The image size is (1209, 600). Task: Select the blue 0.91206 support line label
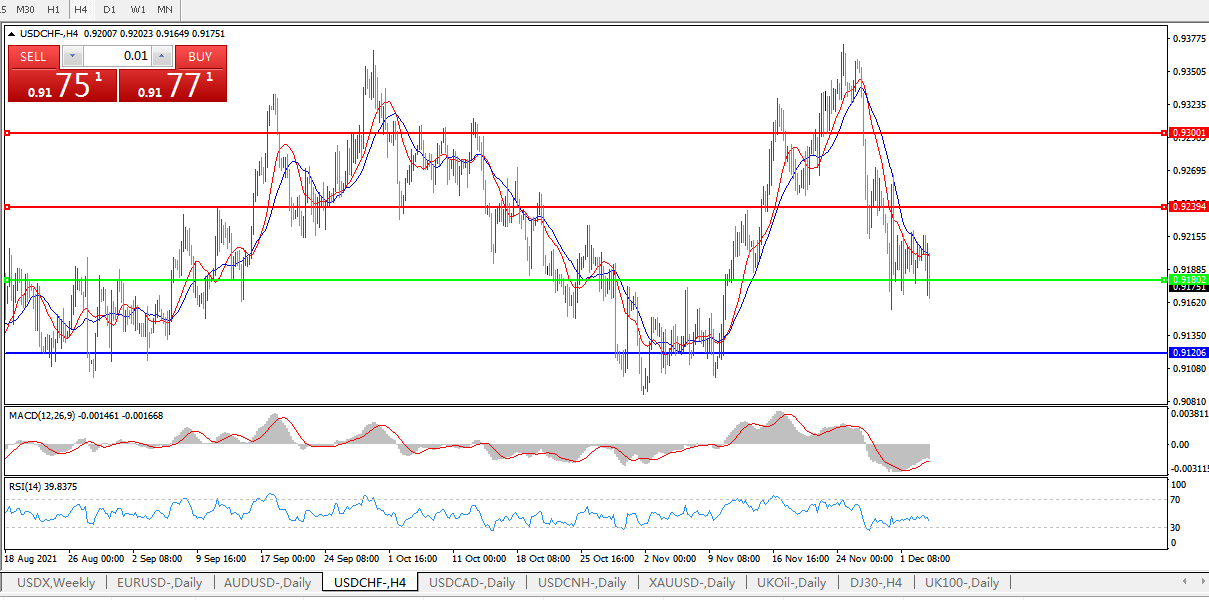point(1188,353)
